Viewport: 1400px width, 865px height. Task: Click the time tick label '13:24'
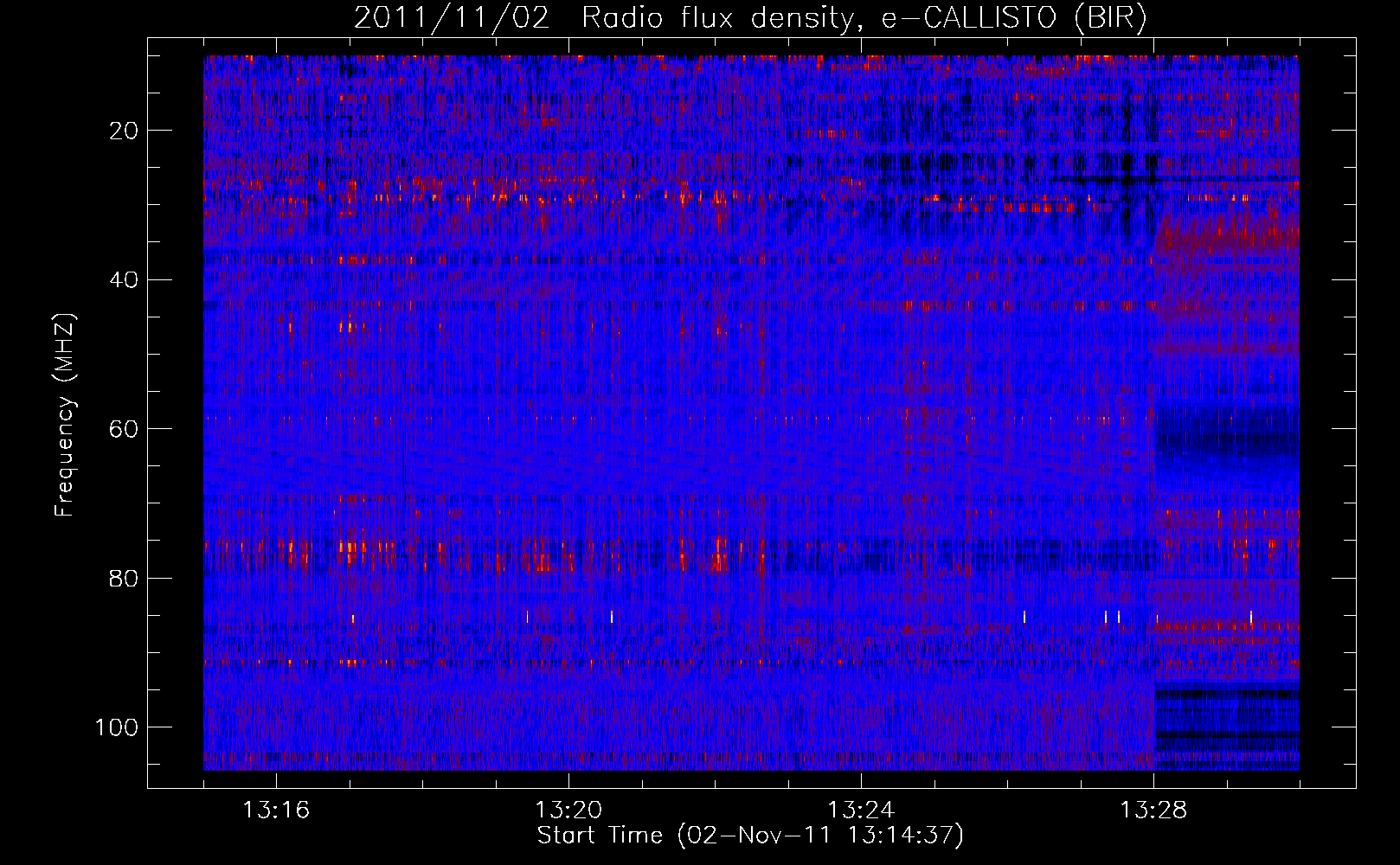pyautogui.click(x=861, y=811)
